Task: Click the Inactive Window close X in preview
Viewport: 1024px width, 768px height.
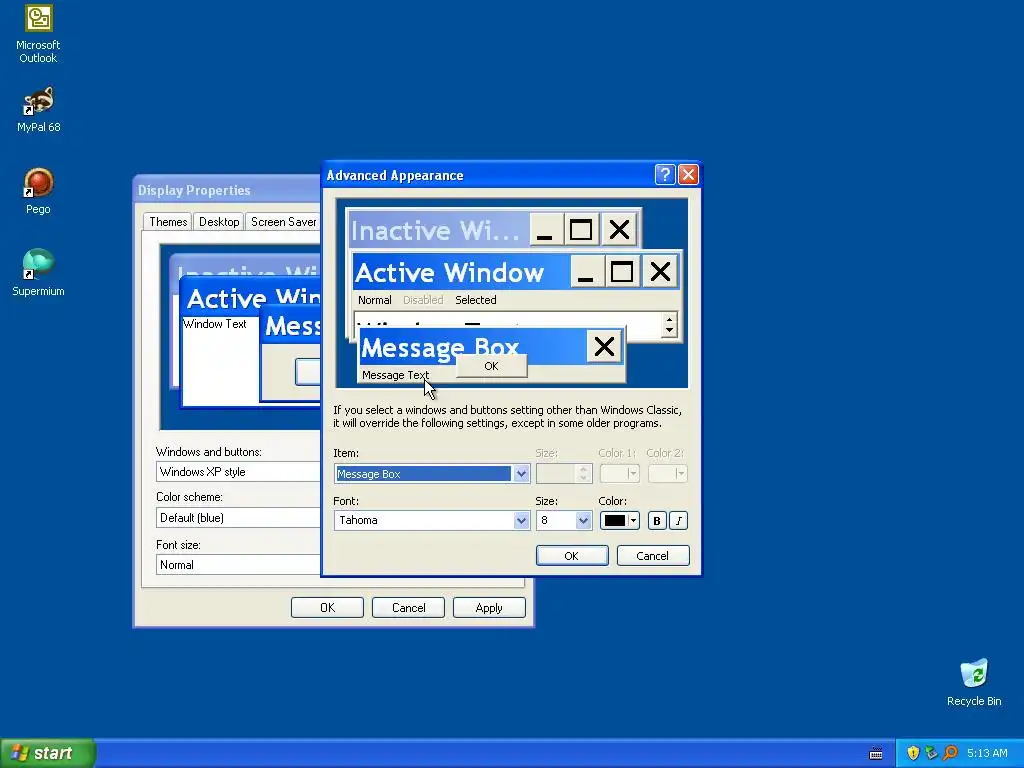Action: [620, 230]
